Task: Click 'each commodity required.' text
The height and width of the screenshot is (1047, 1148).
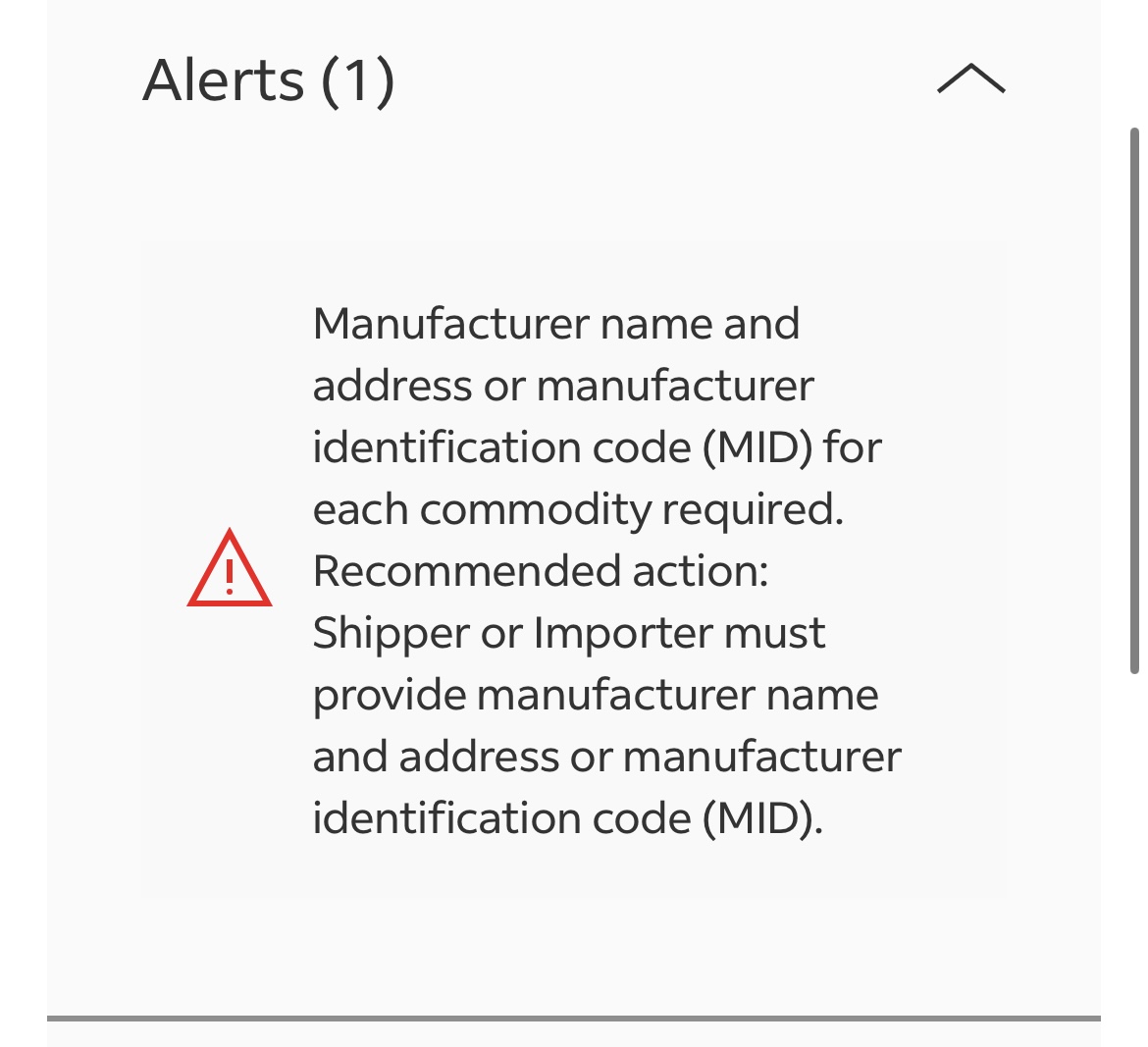Action: click(x=578, y=509)
